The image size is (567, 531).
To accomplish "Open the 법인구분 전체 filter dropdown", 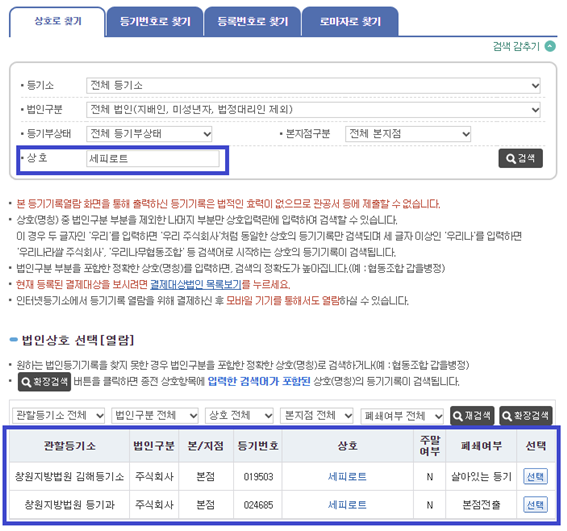I will click(155, 416).
